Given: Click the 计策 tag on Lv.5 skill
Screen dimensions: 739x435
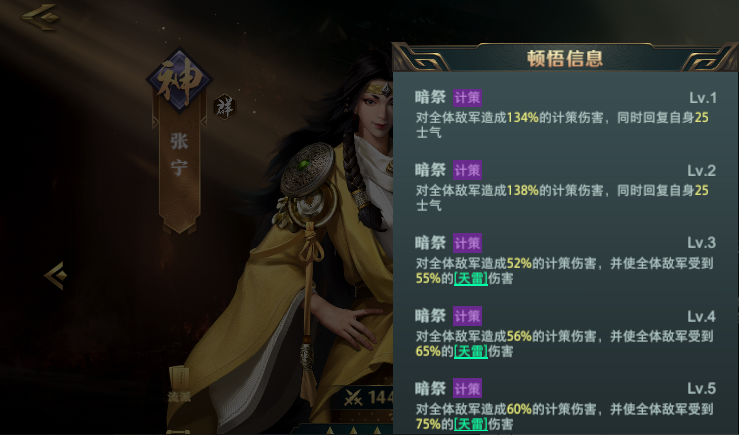Looking at the screenshot, I should coord(467,389).
